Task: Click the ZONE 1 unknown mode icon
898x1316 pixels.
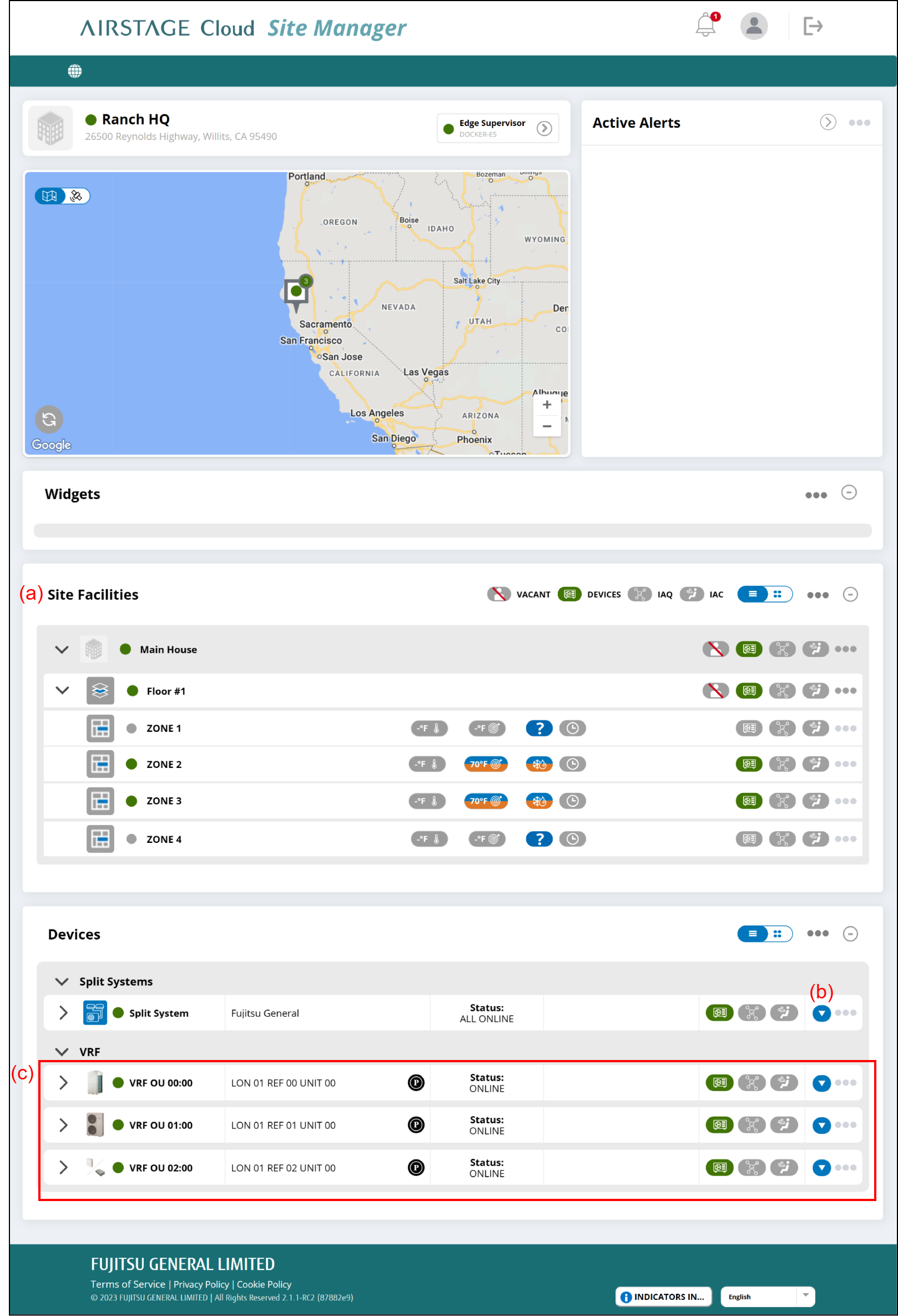Action: click(x=539, y=728)
